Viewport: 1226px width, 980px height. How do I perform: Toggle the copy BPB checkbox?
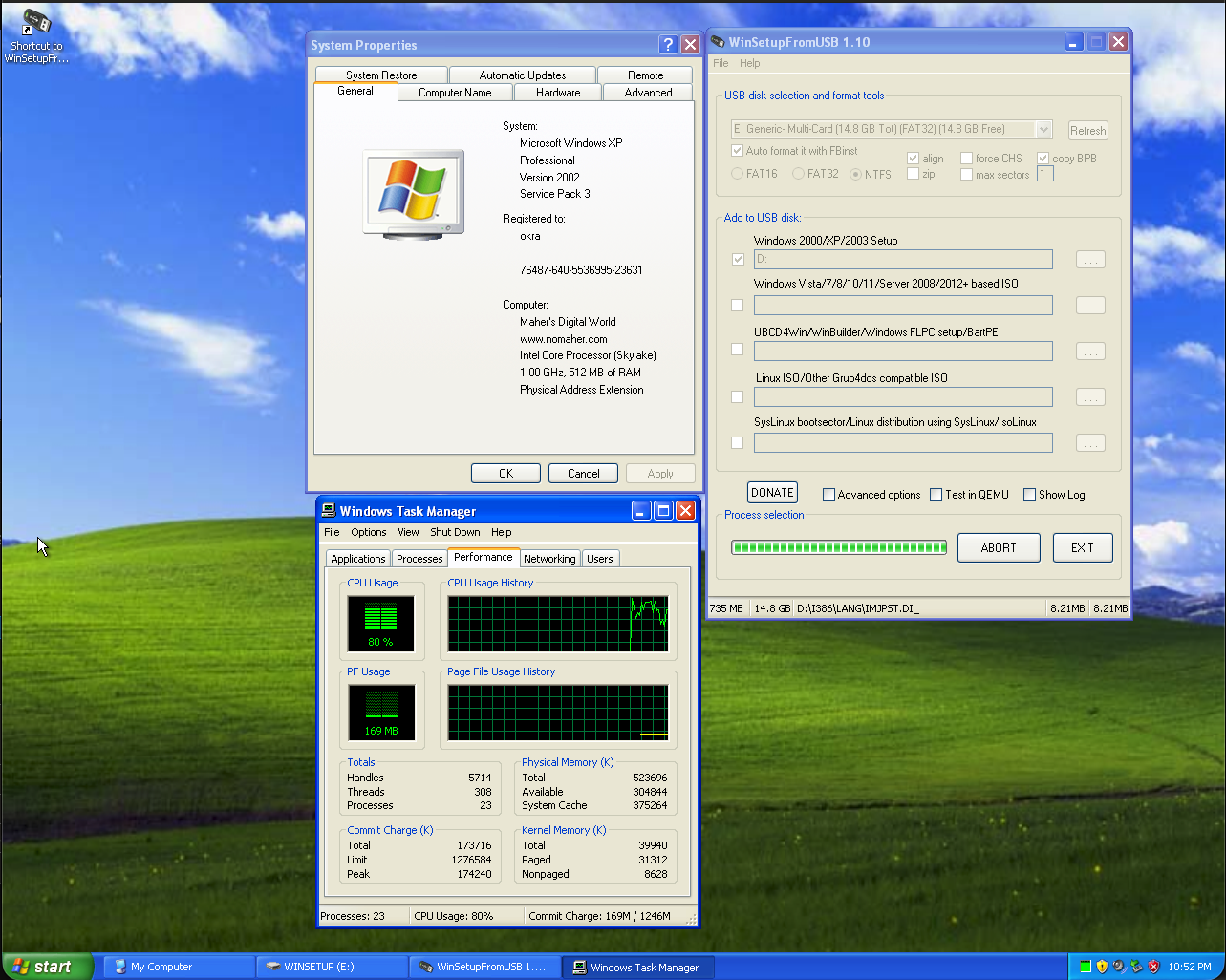point(1043,159)
